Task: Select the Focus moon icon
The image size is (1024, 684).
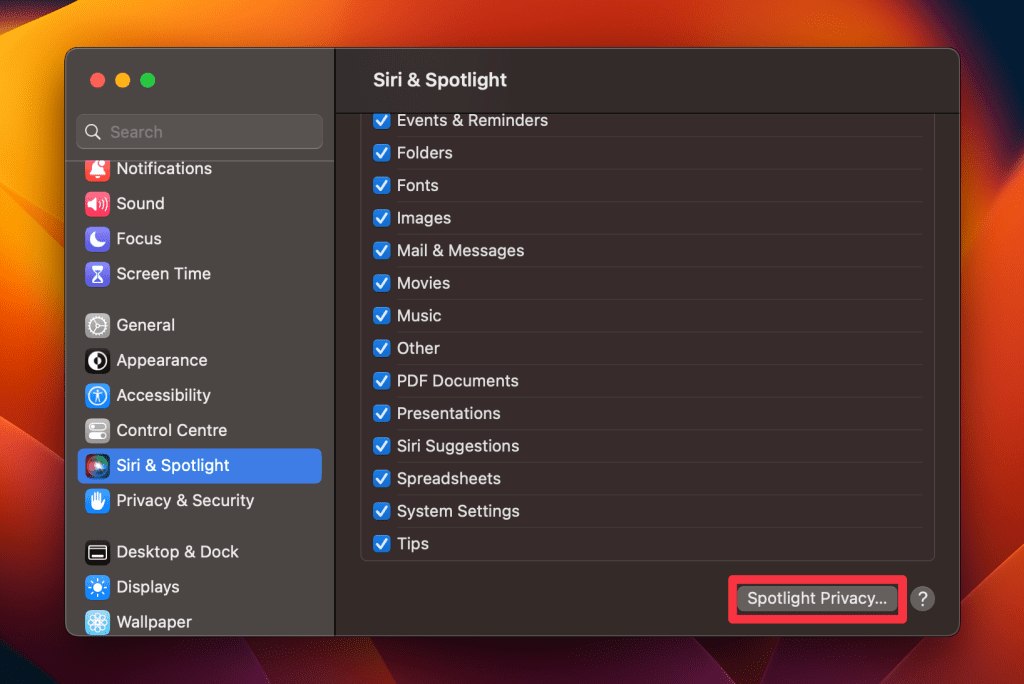Action: 97,239
